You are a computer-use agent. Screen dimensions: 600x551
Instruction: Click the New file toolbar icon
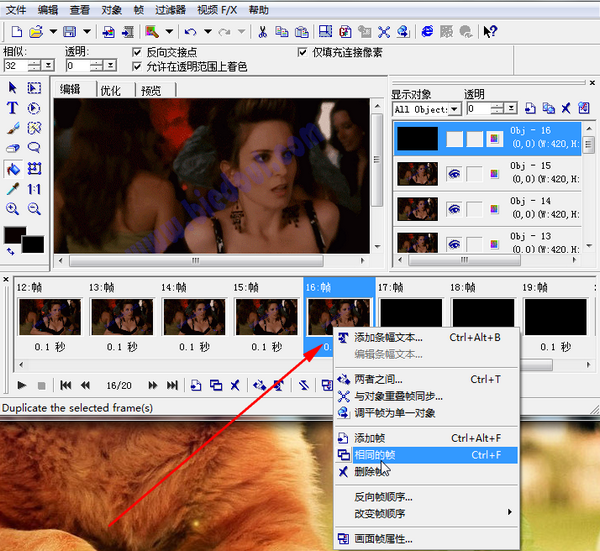[x=16, y=32]
